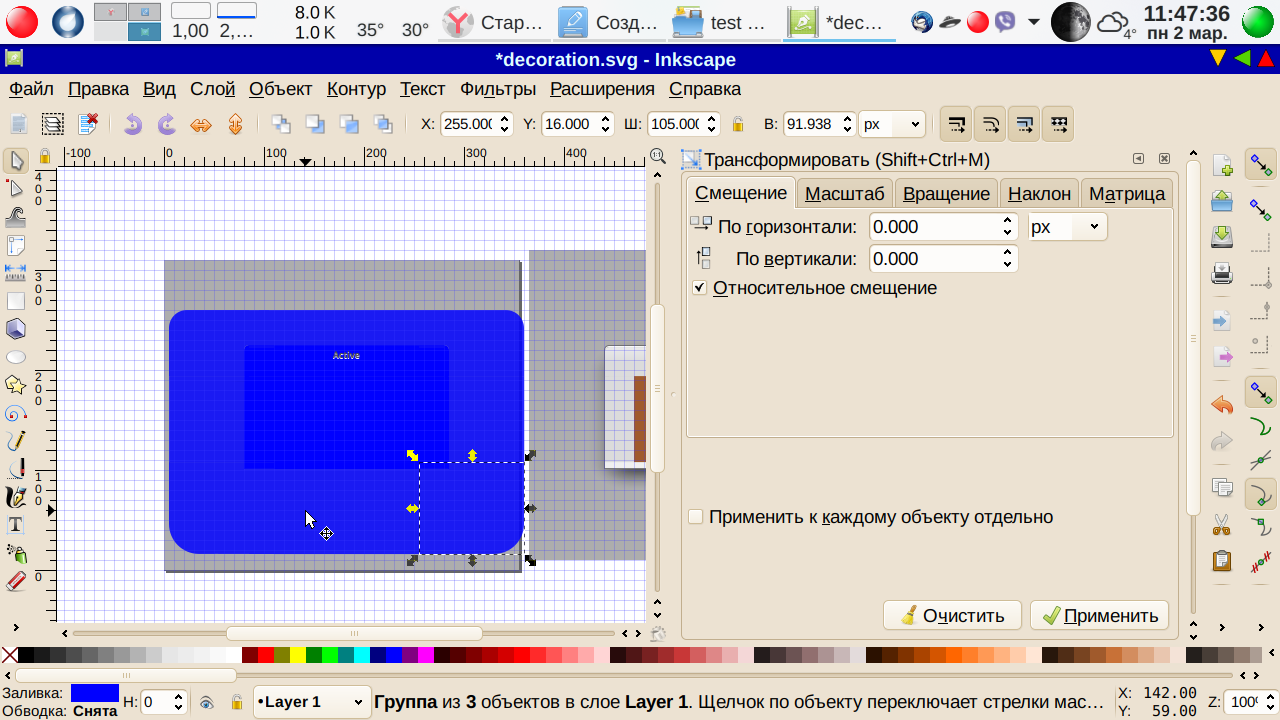Image resolution: width=1280 pixels, height=720 pixels.
Task: Decrease the По вертикали value
Action: point(1008,265)
